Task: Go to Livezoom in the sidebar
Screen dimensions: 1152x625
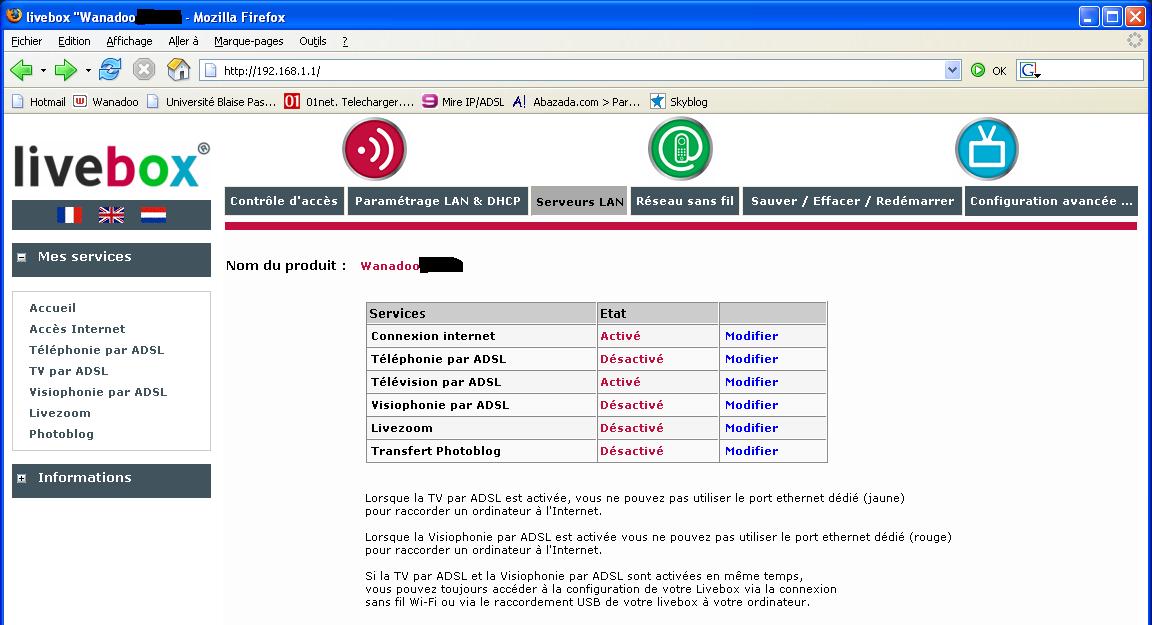Action: pos(60,413)
